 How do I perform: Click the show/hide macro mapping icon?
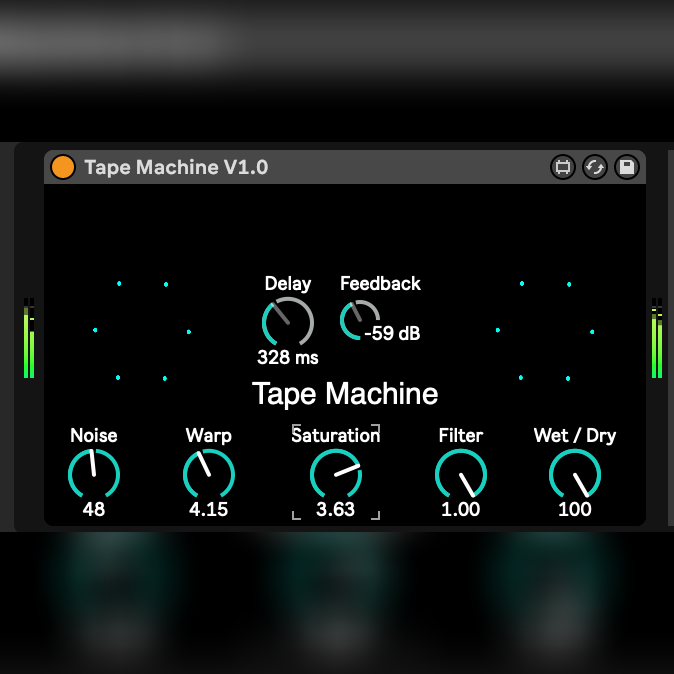pyautogui.click(x=563, y=167)
